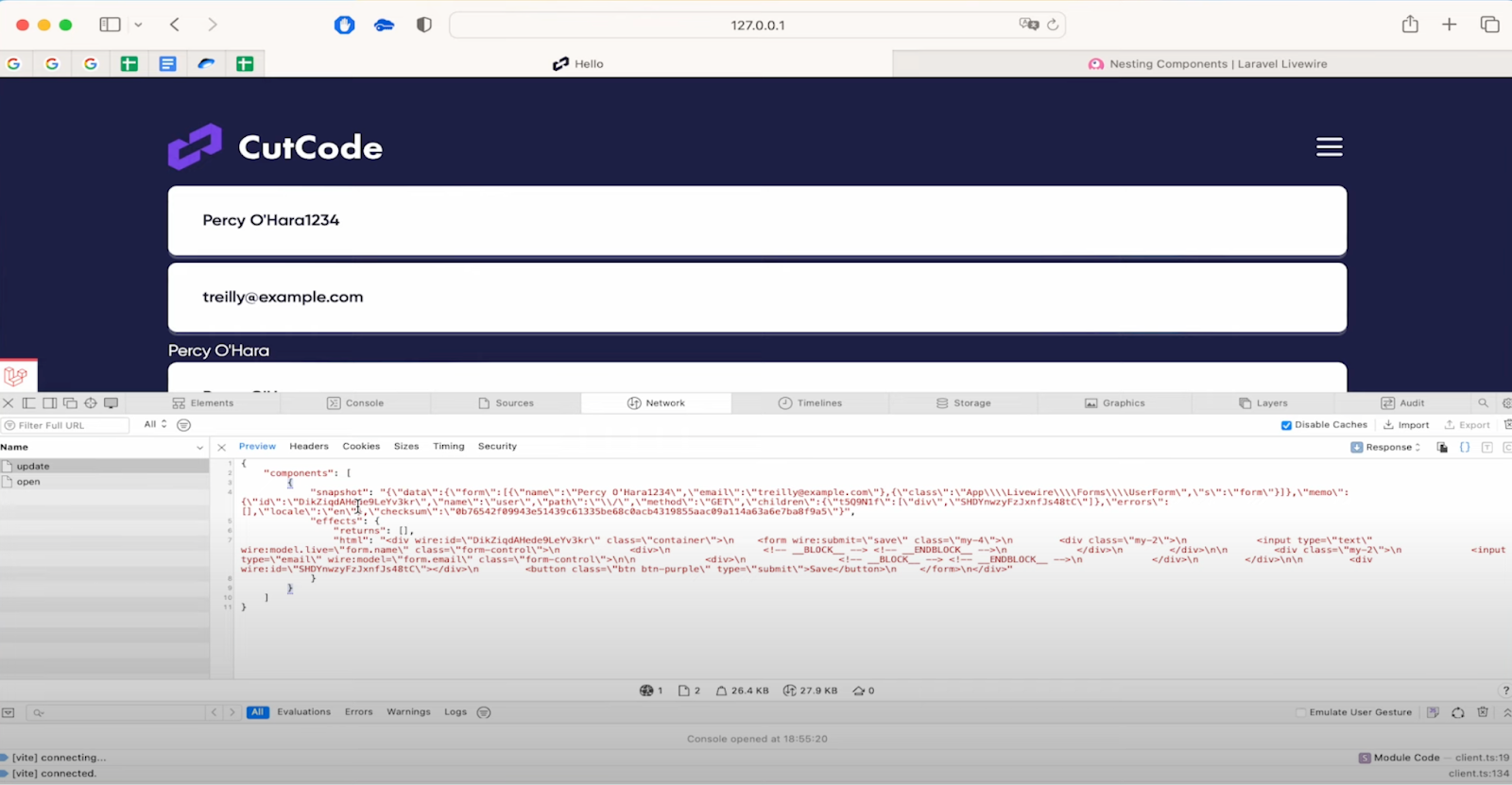The image size is (1512, 785).
Task: Switch to the Sizes detail tab
Action: (x=406, y=446)
